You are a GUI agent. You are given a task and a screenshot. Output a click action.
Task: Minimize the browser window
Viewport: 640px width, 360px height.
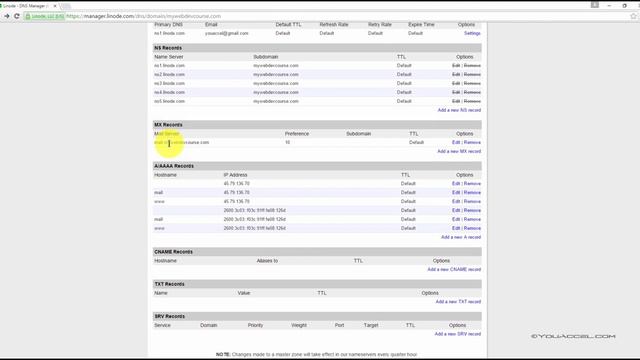click(x=609, y=6)
